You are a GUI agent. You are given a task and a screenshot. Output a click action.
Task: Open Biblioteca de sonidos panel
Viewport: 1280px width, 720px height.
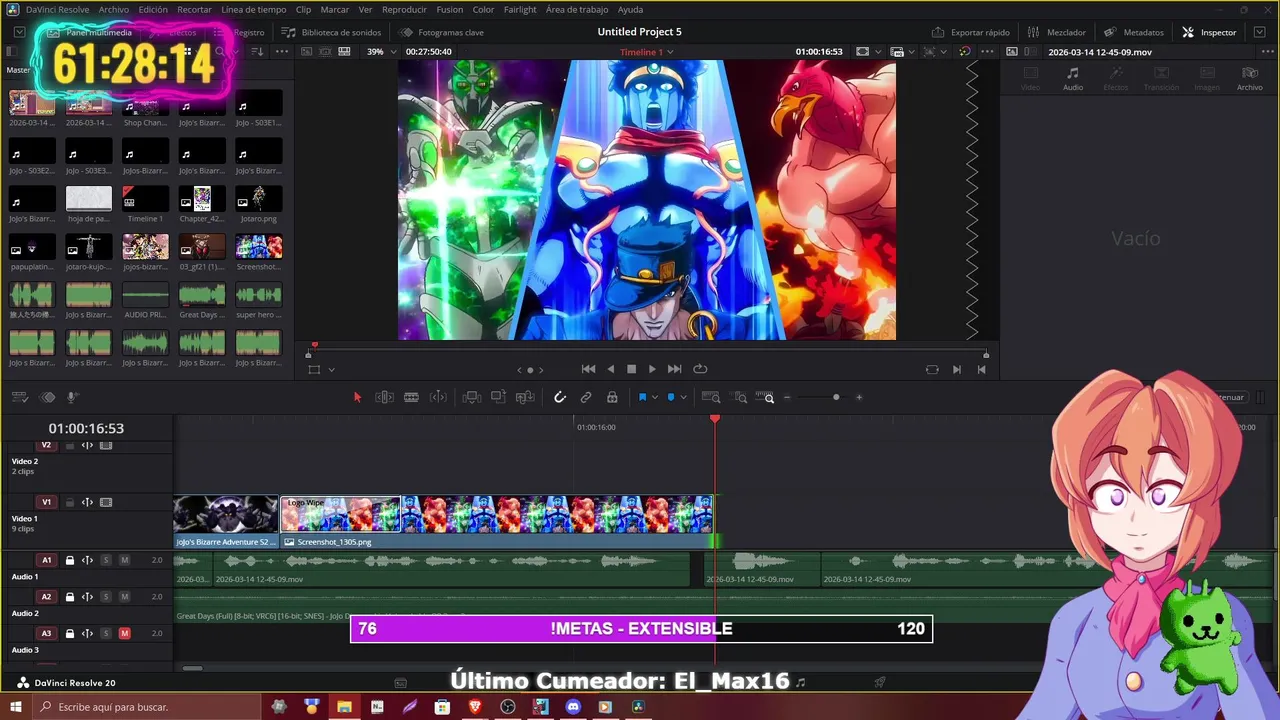[331, 32]
